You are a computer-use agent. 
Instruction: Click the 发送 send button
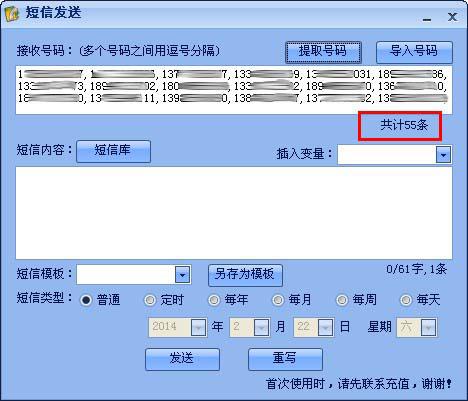[x=182, y=359]
